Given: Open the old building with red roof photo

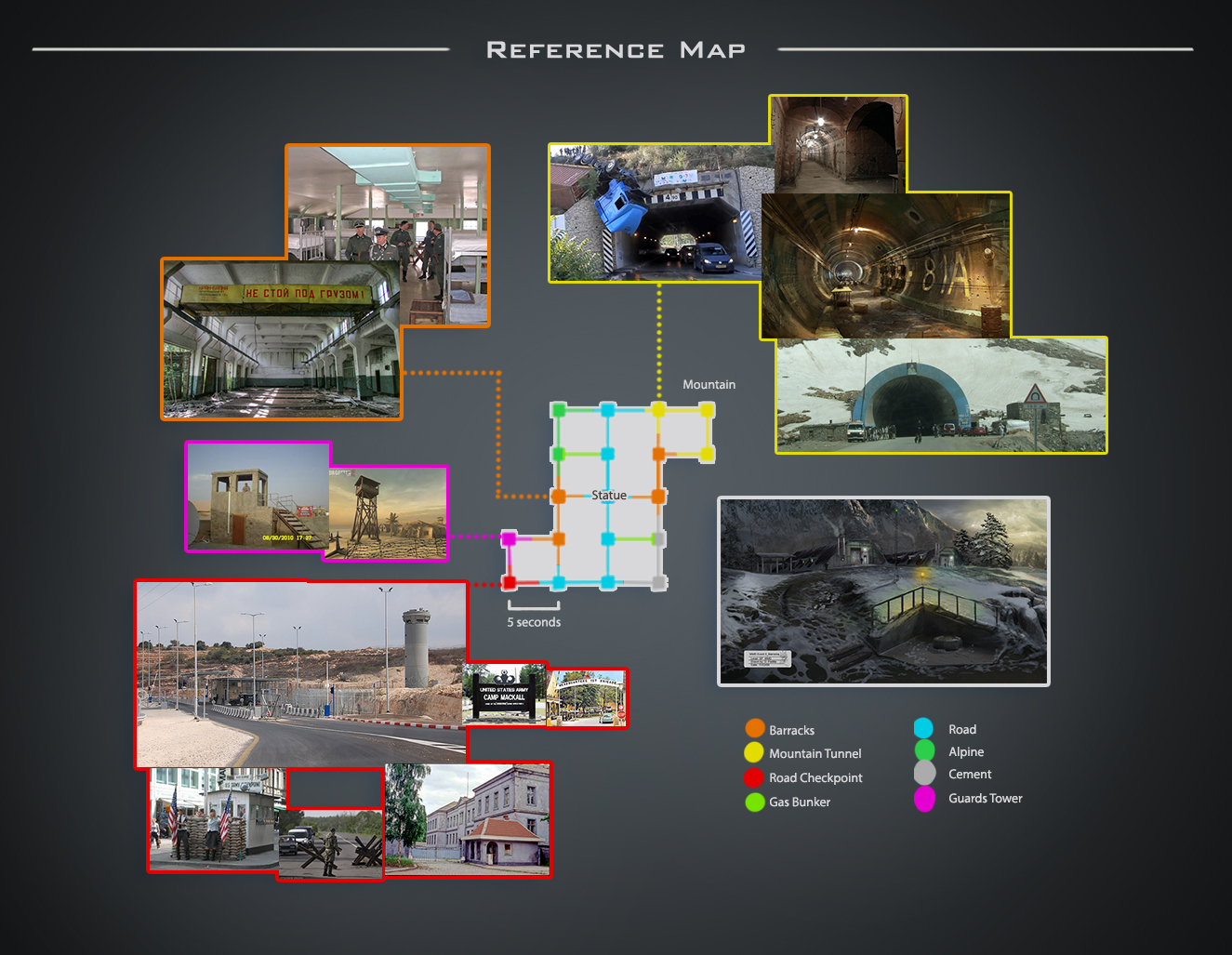Looking at the screenshot, I should click(468, 820).
